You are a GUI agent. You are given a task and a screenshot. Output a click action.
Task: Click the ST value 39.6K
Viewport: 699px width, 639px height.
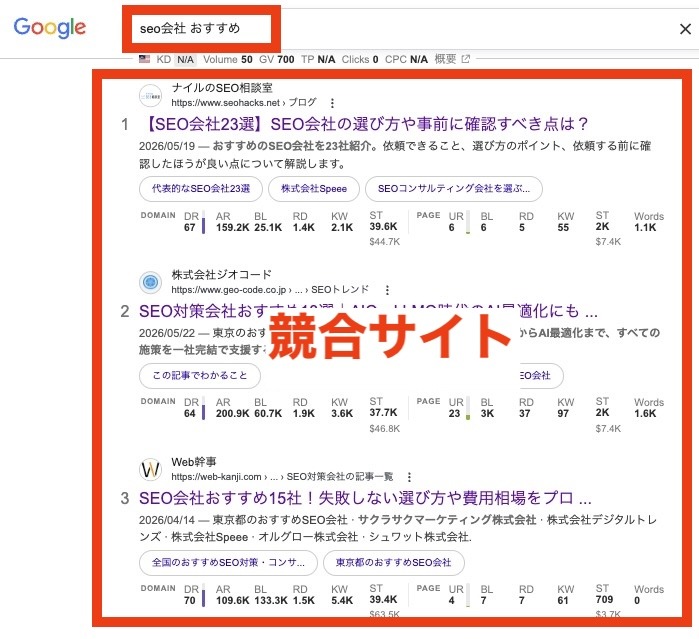tap(383, 227)
